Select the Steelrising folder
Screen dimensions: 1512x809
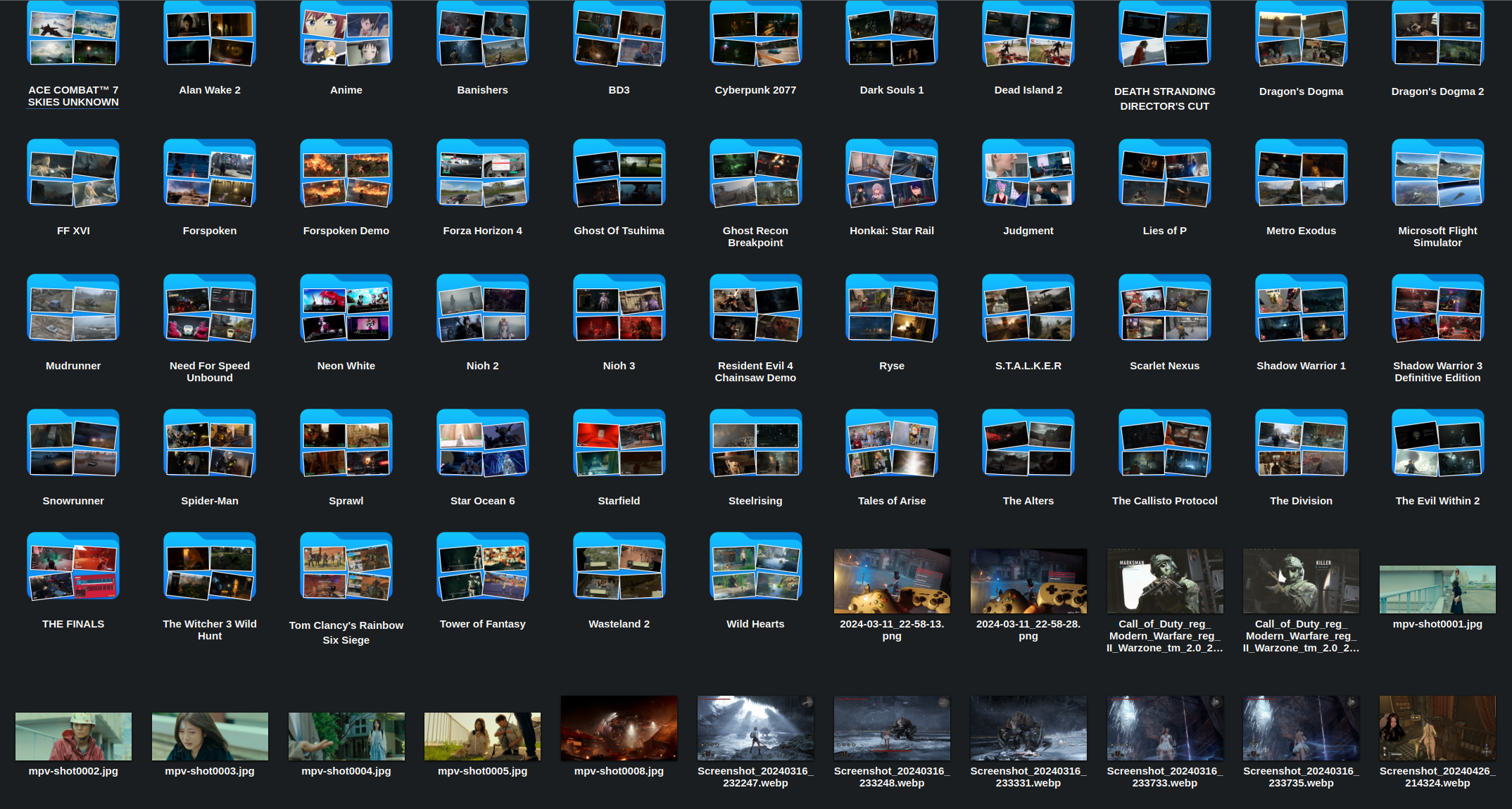click(755, 443)
